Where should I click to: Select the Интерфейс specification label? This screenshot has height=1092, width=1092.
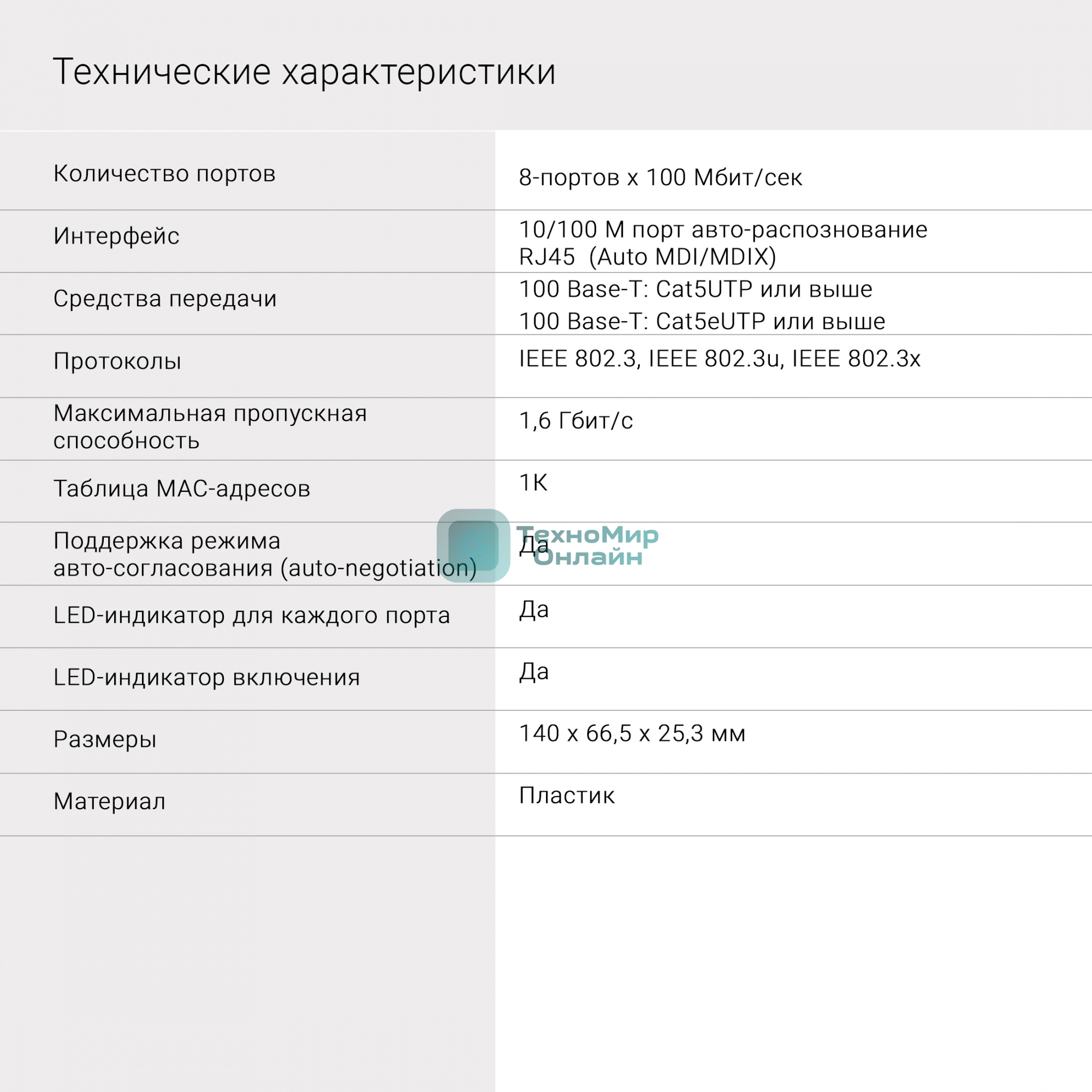[115, 238]
